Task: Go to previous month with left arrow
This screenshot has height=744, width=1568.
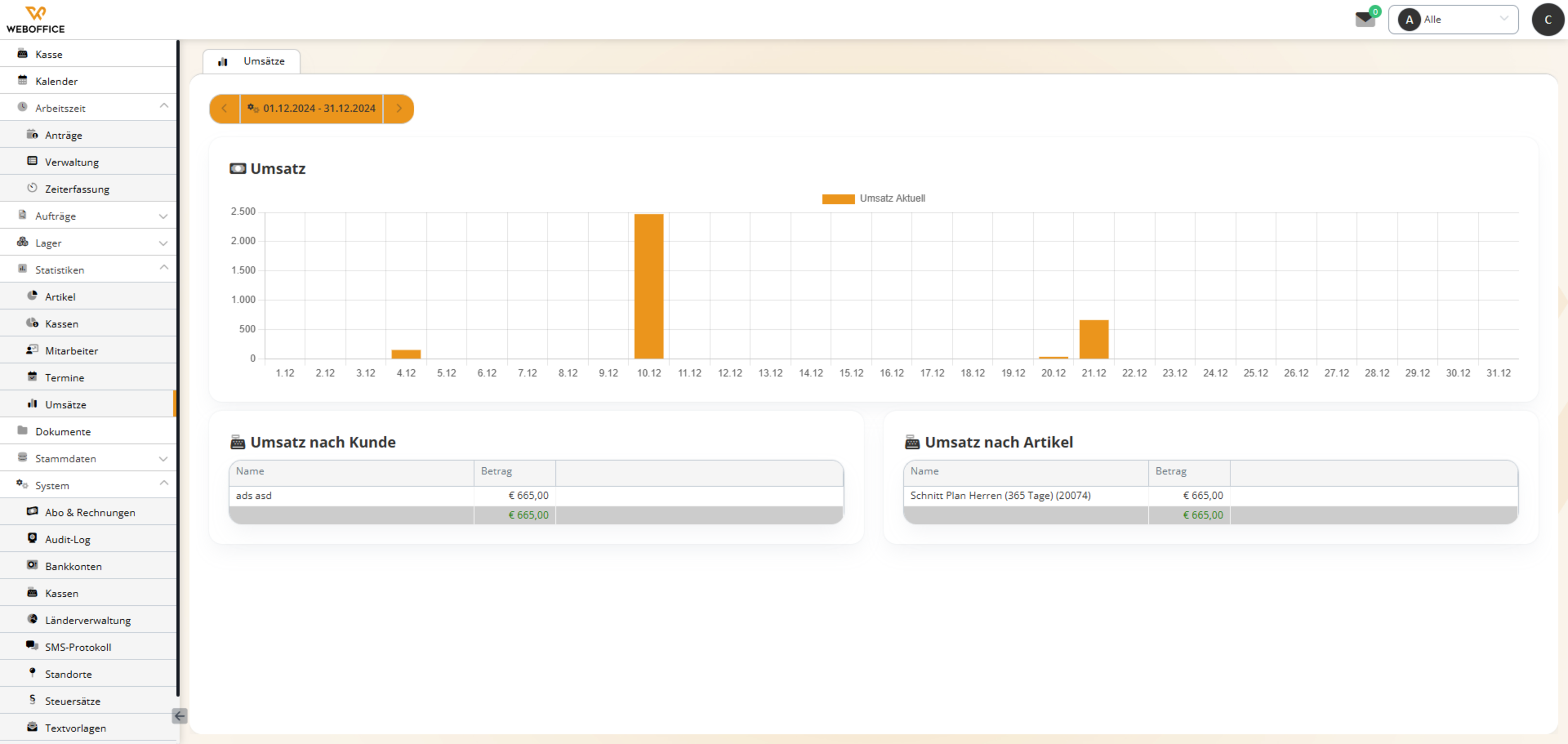Action: point(225,108)
